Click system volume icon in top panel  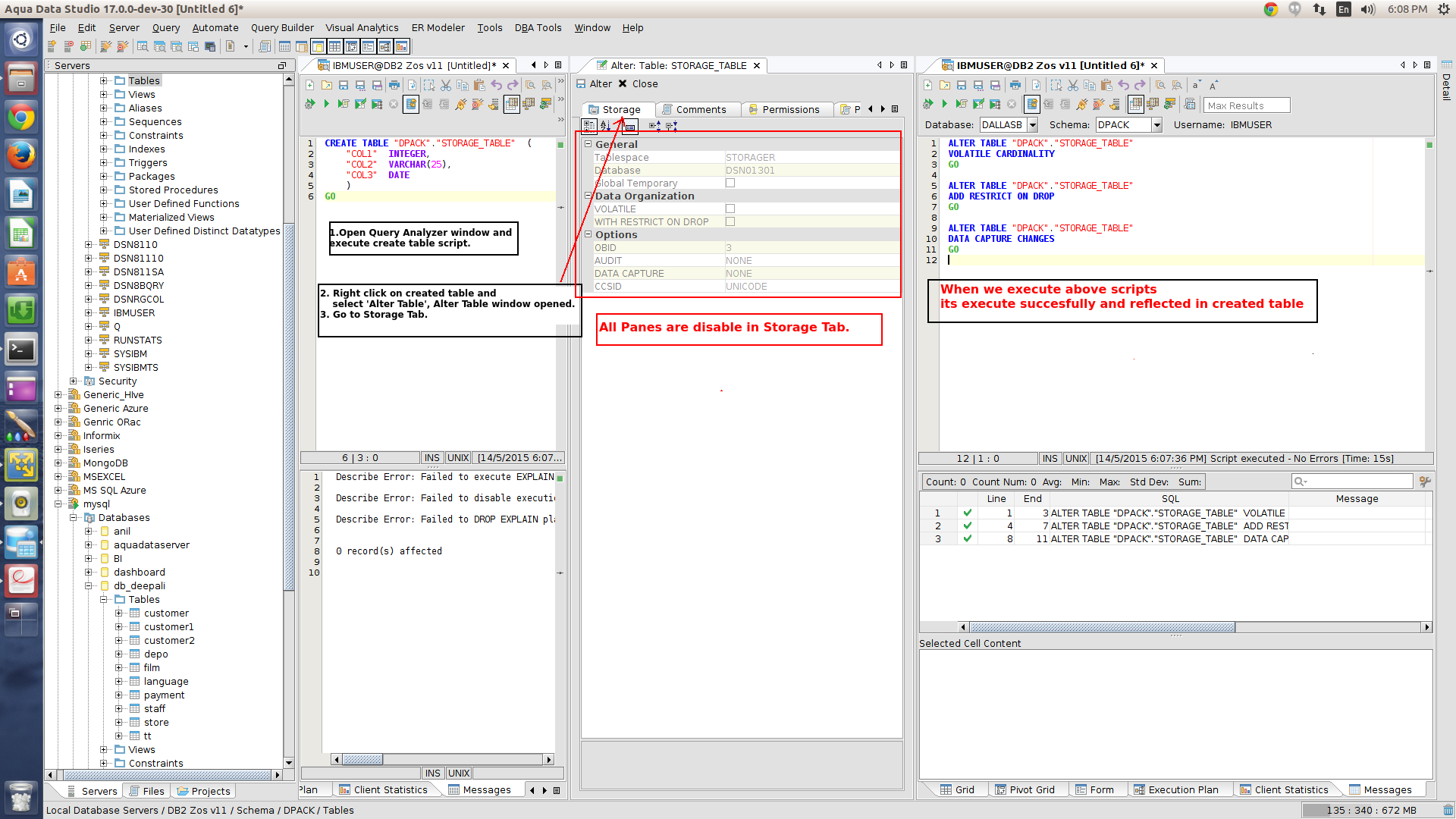click(1367, 9)
